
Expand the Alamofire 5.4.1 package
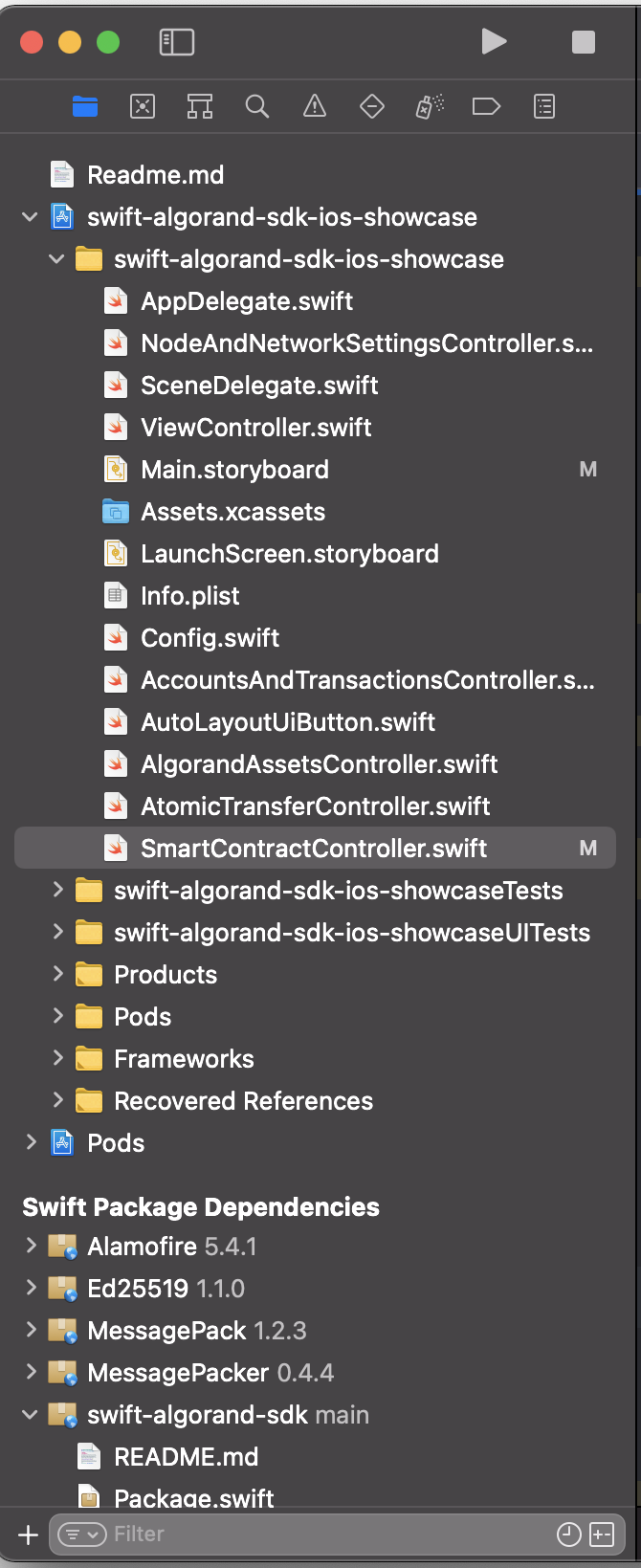pyautogui.click(x=31, y=1247)
